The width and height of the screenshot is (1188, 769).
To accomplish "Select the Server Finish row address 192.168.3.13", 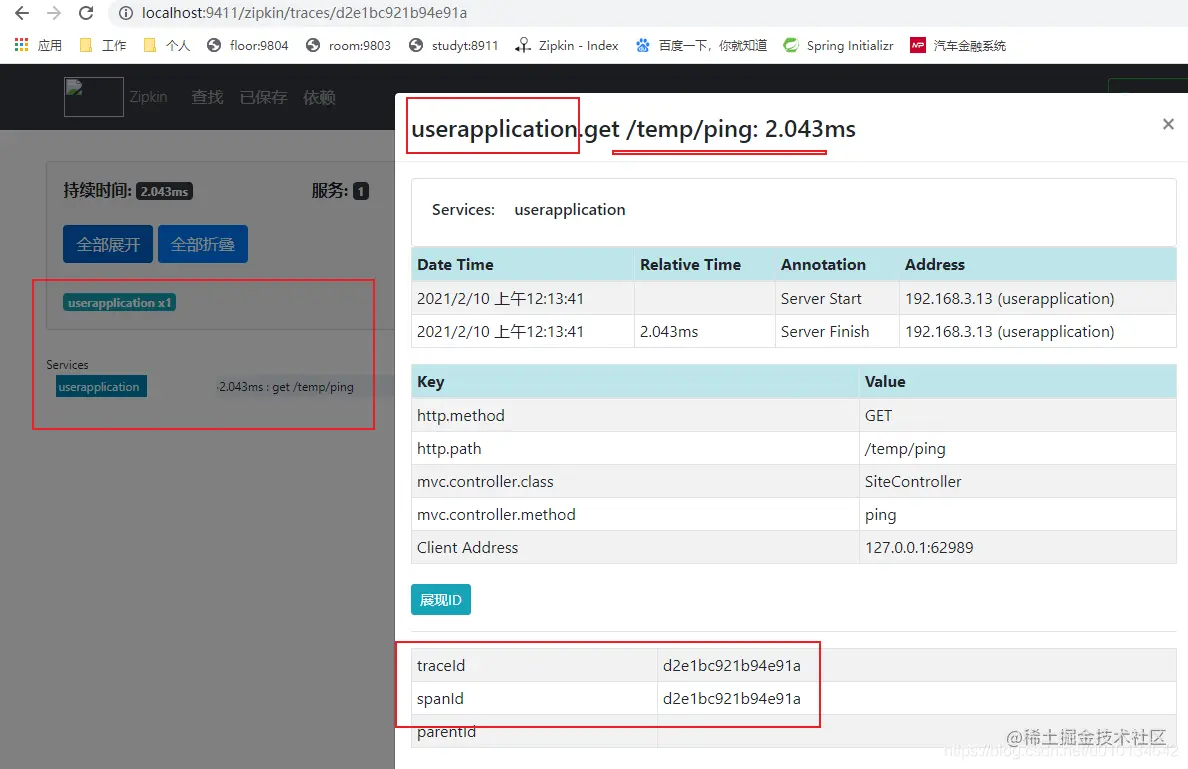I will [x=1037, y=331].
